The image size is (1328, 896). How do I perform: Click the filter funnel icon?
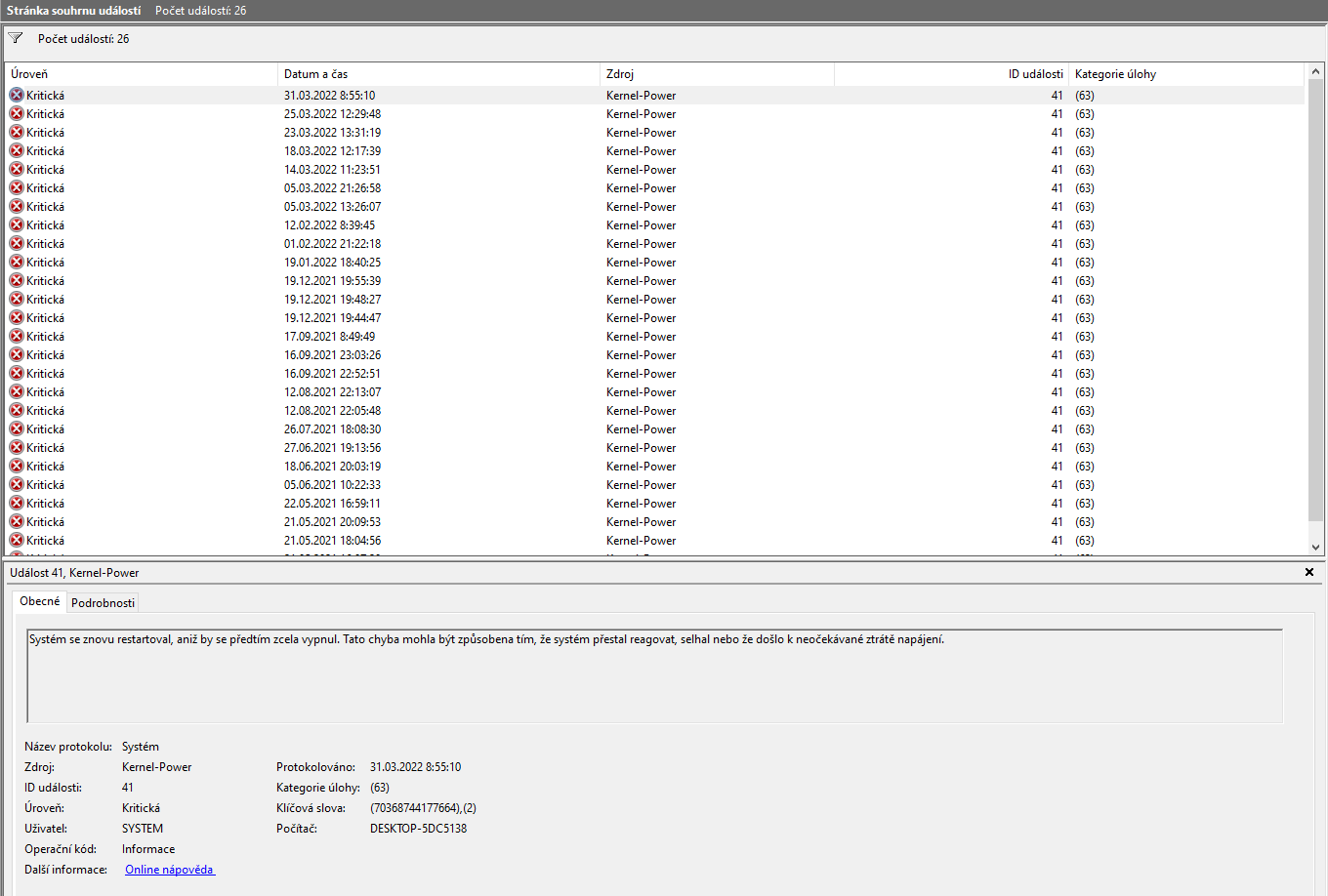pyautogui.click(x=16, y=38)
